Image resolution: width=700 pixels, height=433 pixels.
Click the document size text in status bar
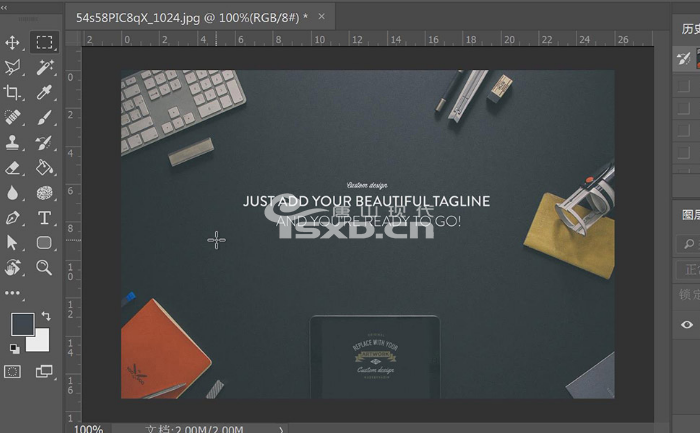point(194,429)
